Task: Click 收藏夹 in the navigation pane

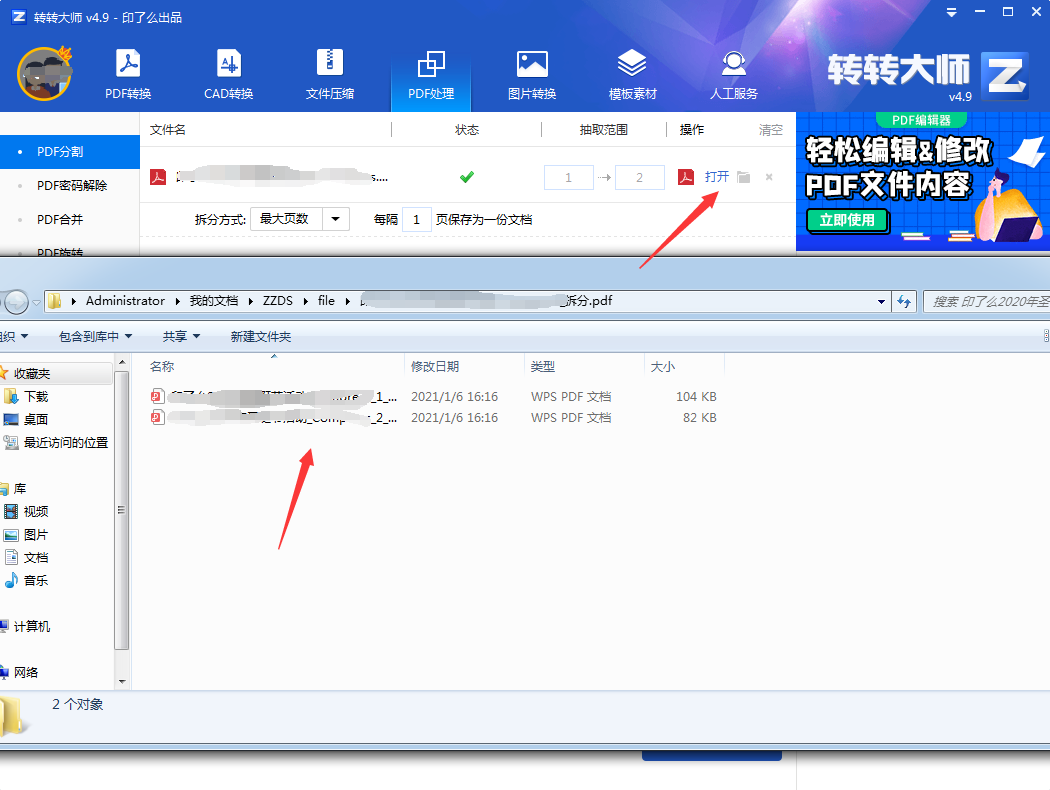Action: tap(32, 374)
